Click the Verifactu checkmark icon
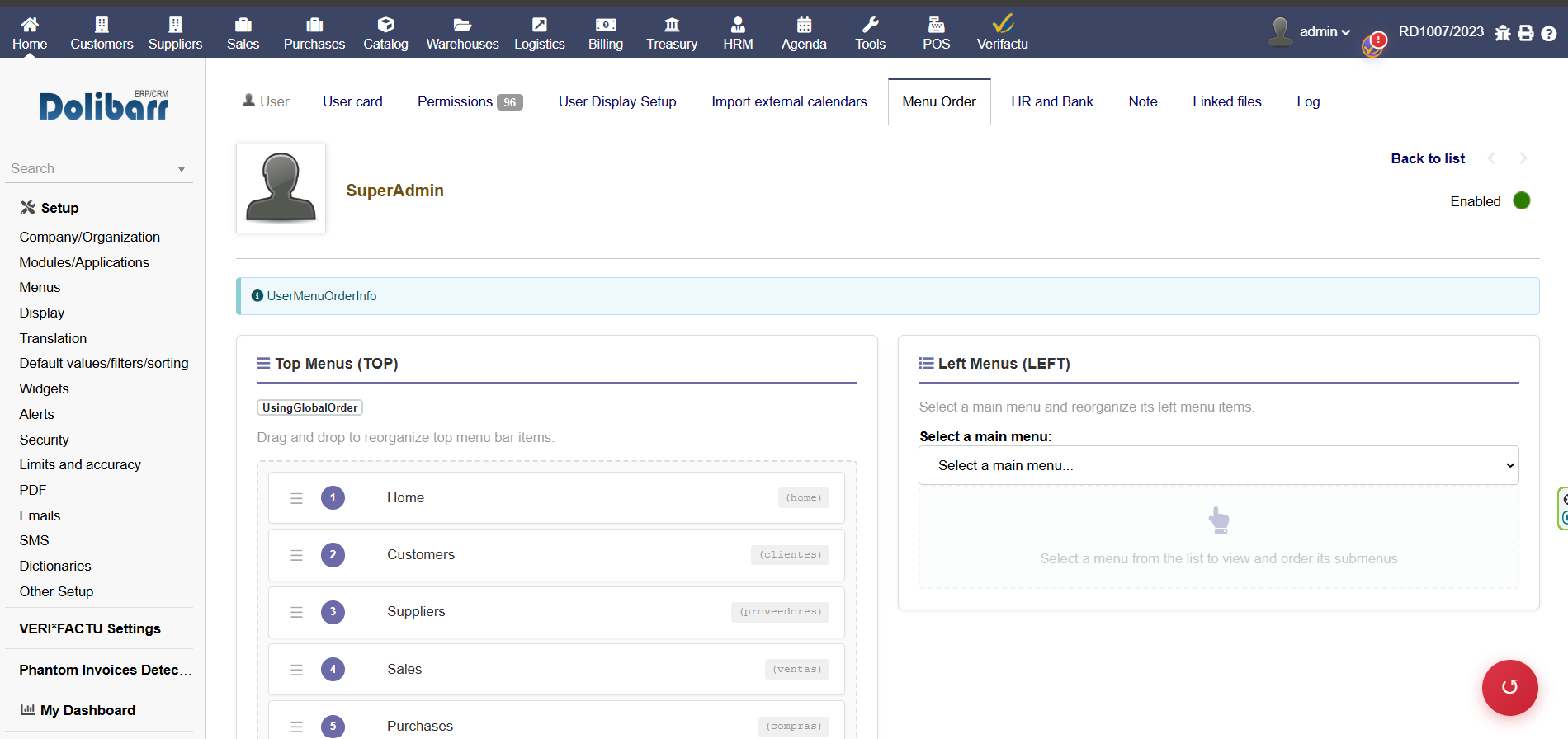 coord(1003,24)
